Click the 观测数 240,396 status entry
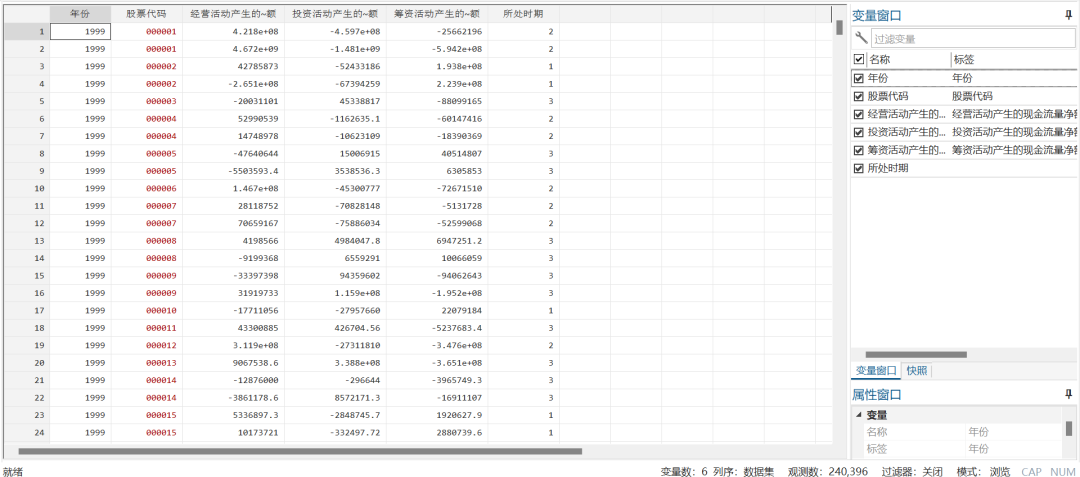The image size is (1080, 477). tap(827, 471)
